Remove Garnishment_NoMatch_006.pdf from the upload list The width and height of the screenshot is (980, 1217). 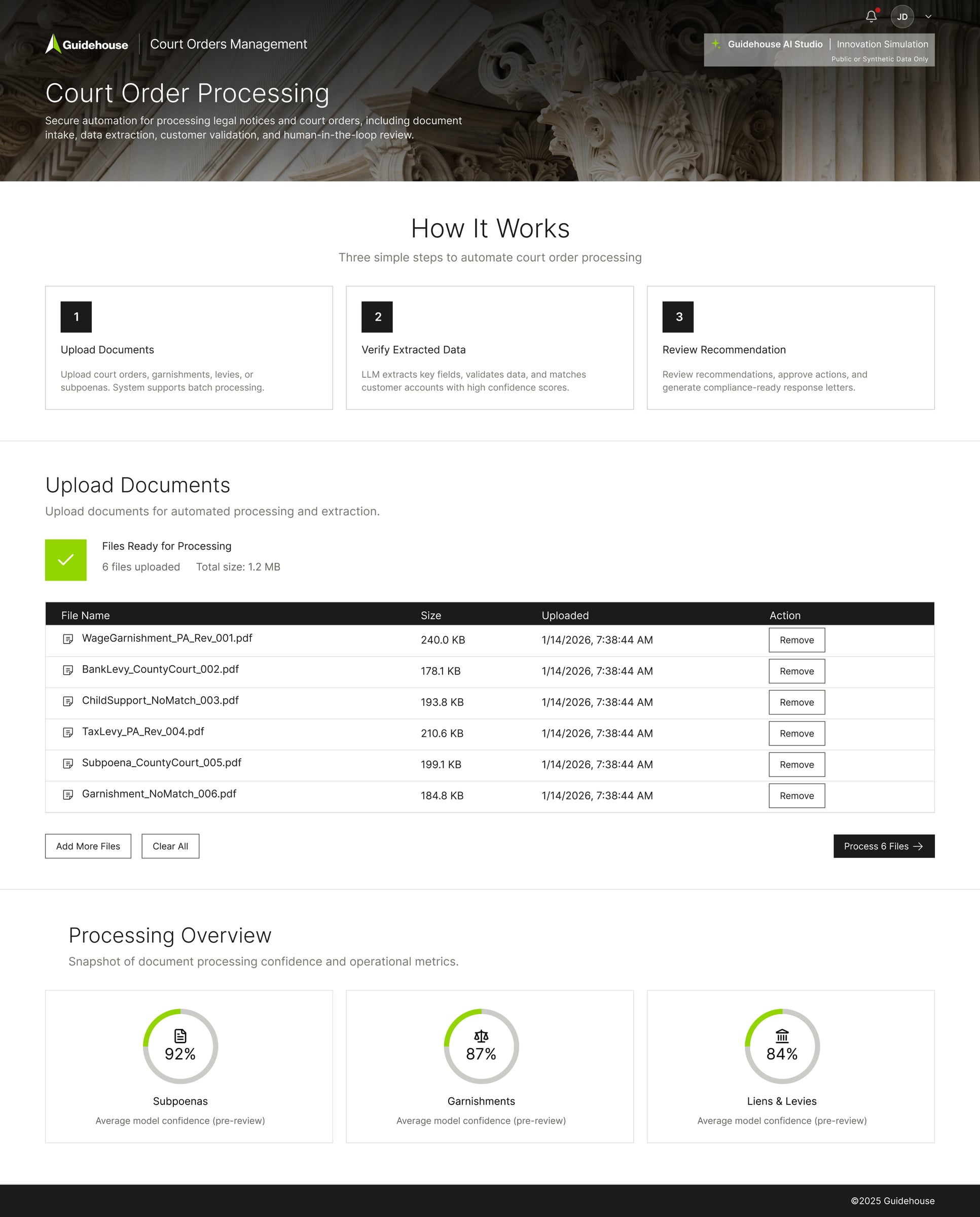pyautogui.click(x=796, y=796)
